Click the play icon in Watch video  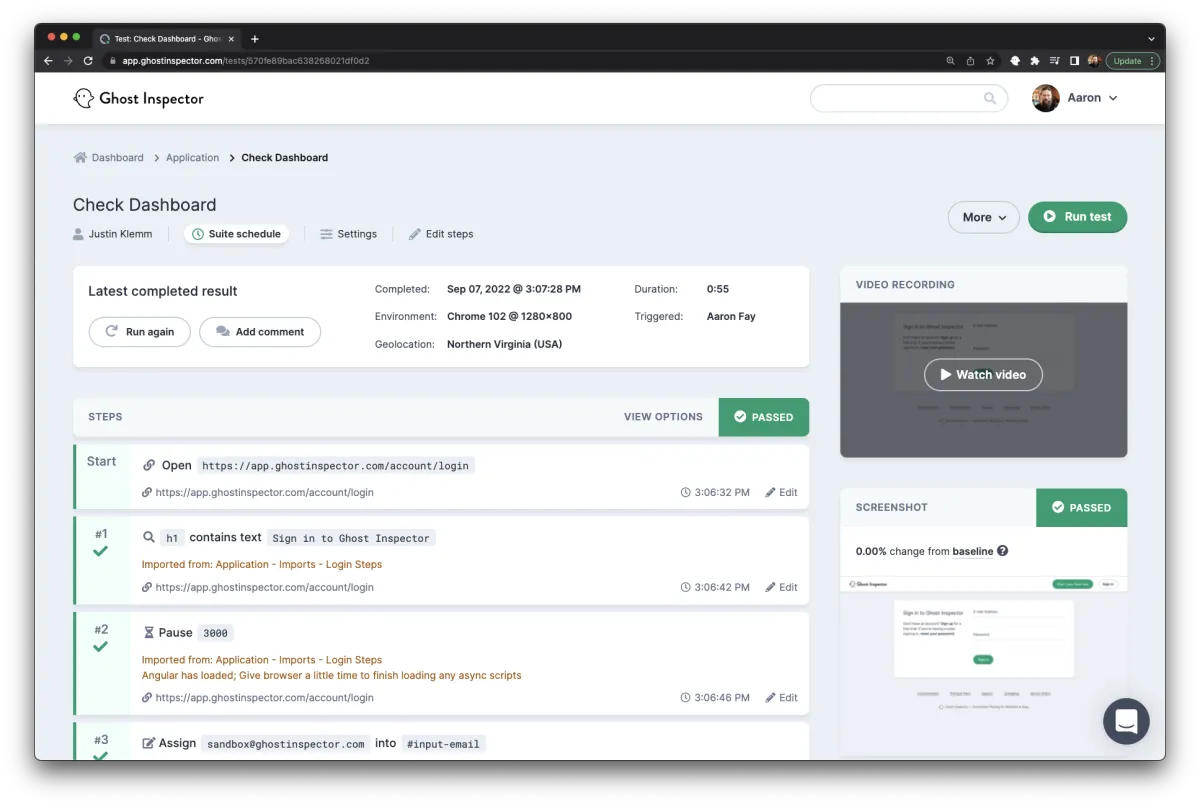pyautogui.click(x=946, y=374)
